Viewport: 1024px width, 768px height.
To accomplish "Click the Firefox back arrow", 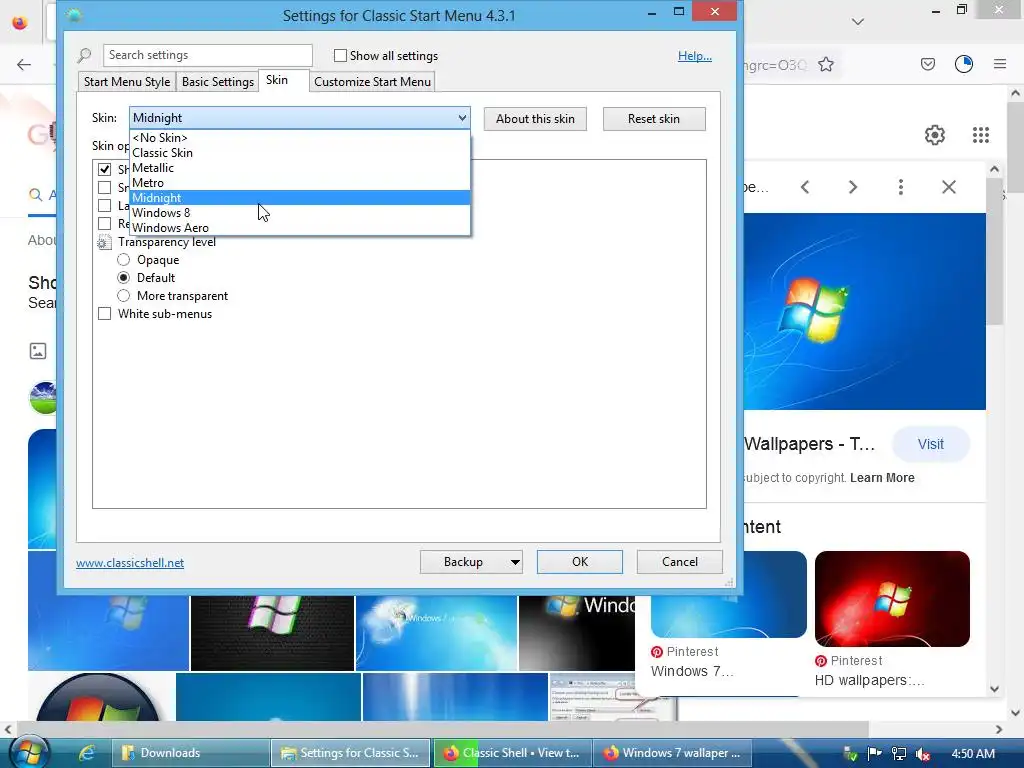I will (24, 64).
